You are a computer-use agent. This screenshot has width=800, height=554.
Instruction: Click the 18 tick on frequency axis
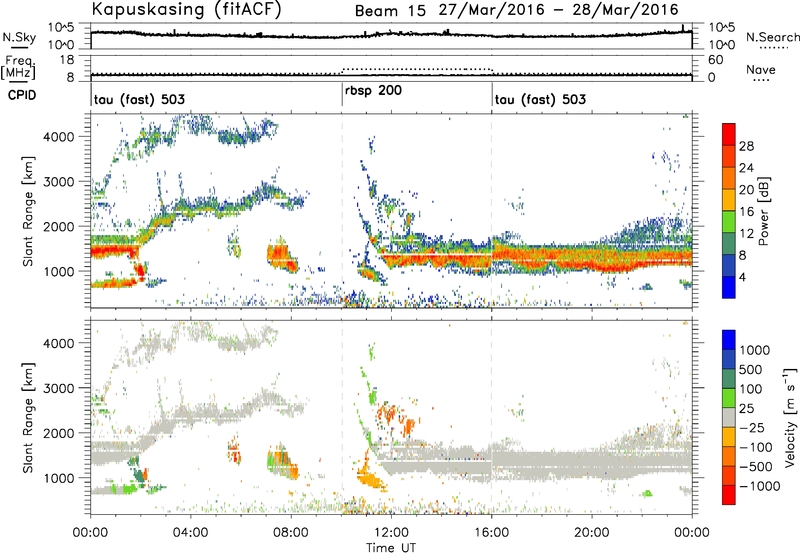pos(67,60)
